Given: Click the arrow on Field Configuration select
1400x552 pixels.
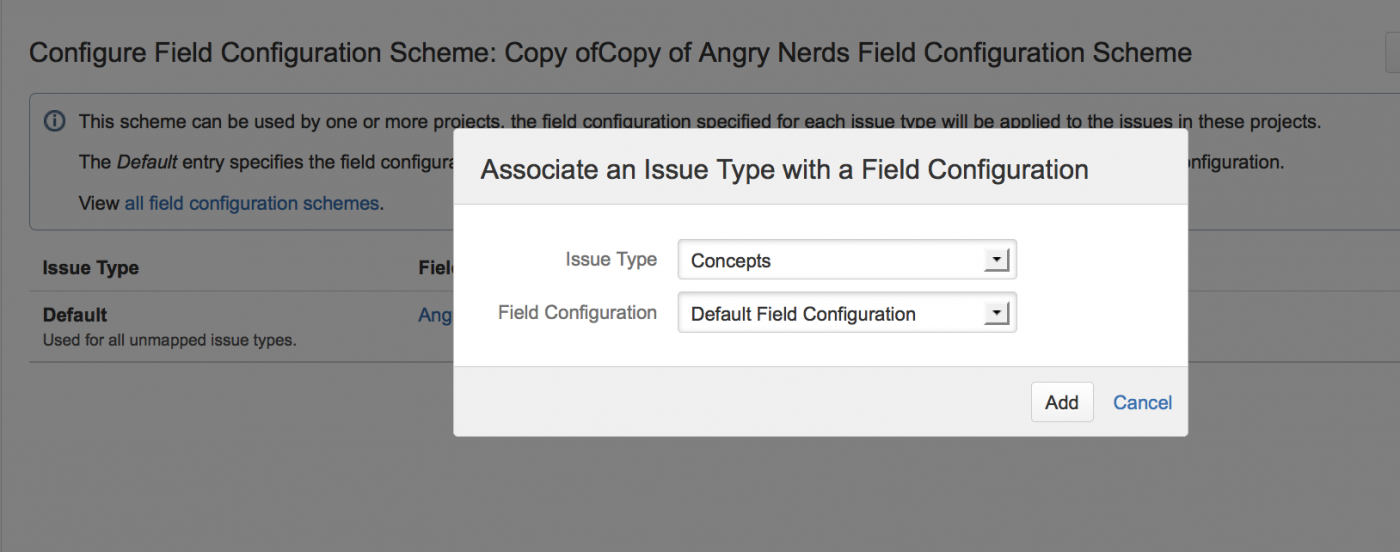Looking at the screenshot, I should tap(996, 314).
